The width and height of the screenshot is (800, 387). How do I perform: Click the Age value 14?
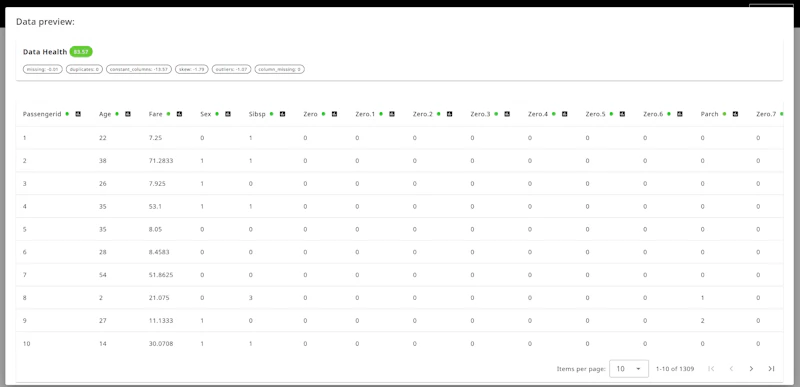103,344
